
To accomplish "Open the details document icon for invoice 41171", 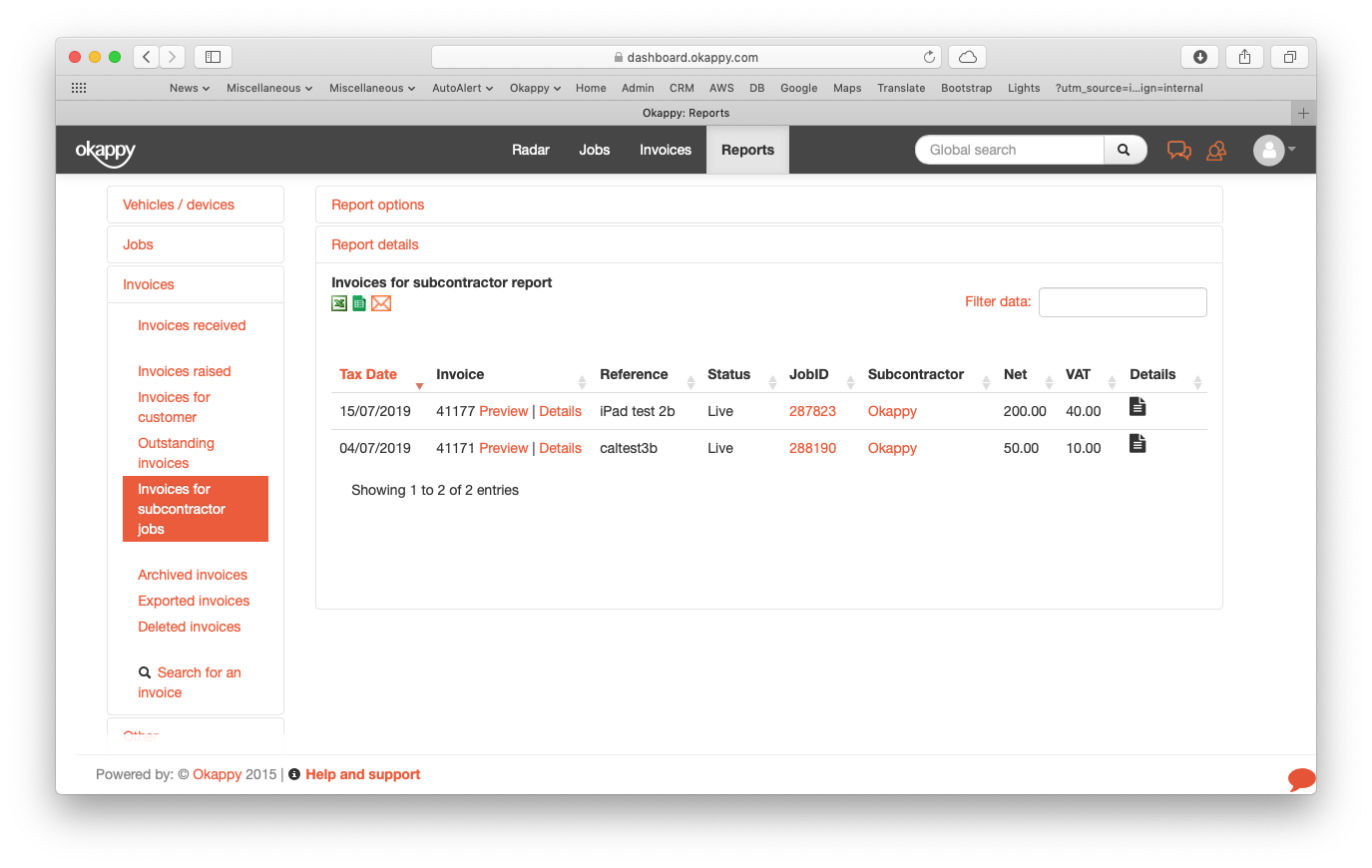I will coord(1138,443).
